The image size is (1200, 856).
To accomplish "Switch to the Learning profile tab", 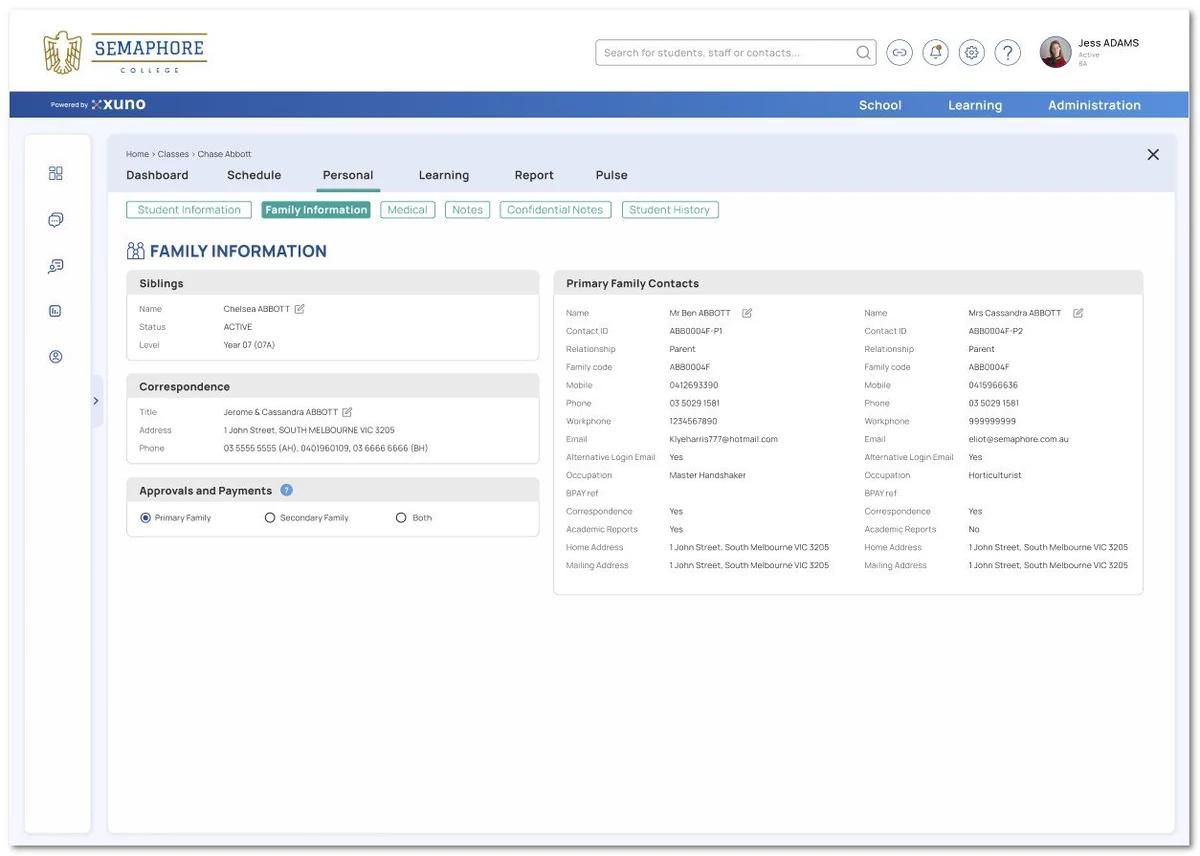I will click(x=443, y=175).
